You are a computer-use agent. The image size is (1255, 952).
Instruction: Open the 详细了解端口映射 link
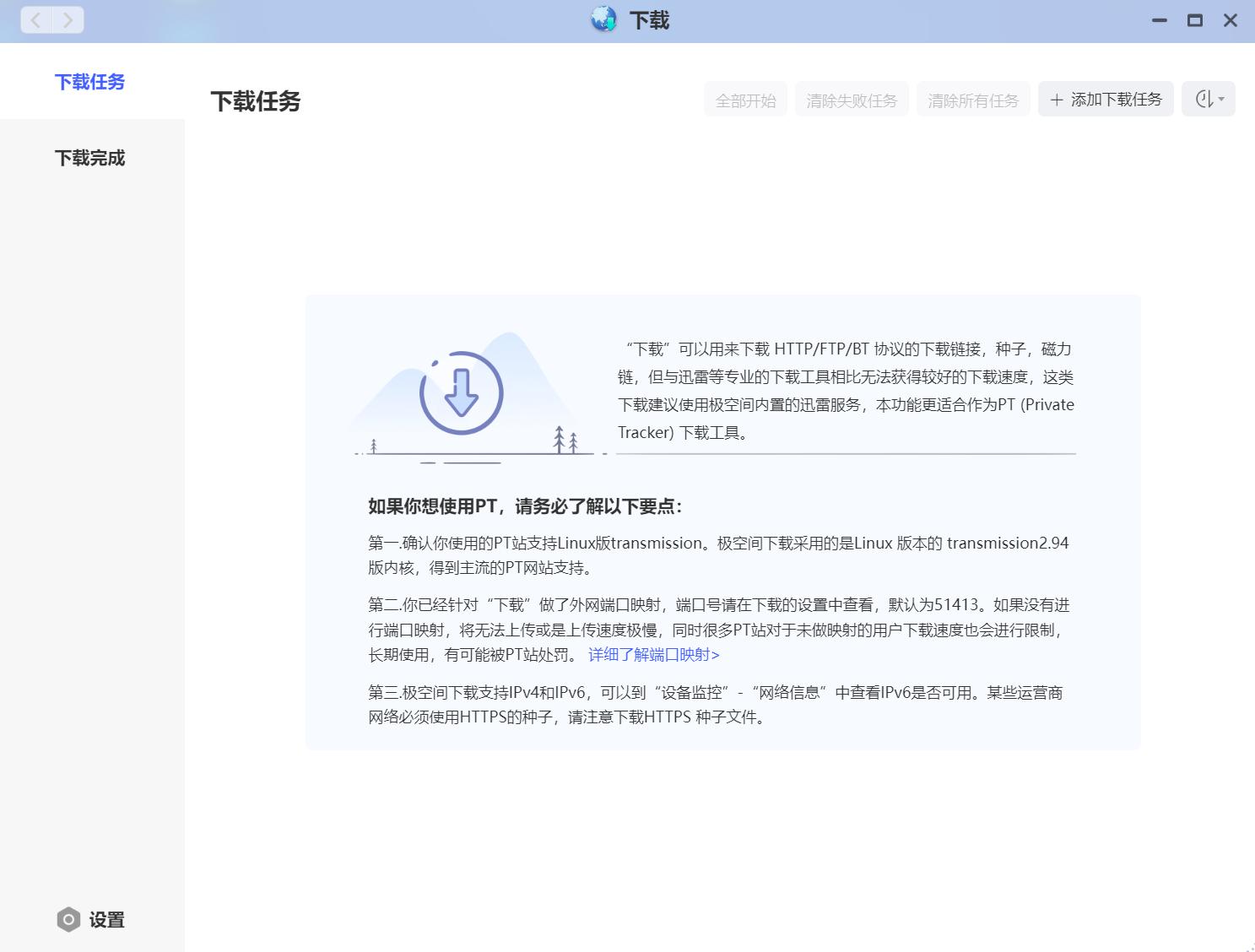653,654
